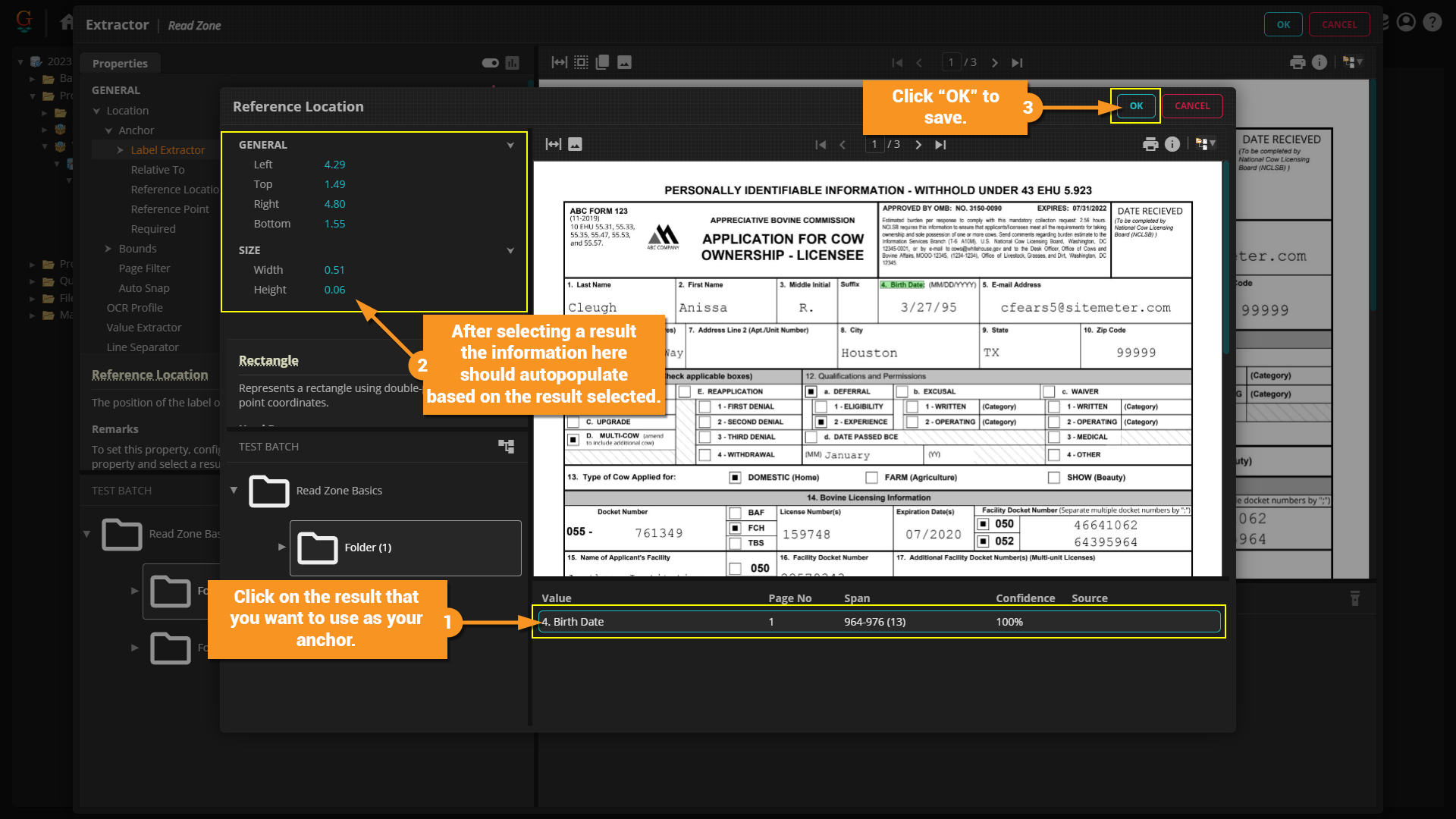Collapse Read Zone Basics batch folder
The width and height of the screenshot is (1456, 819).
coord(234,490)
